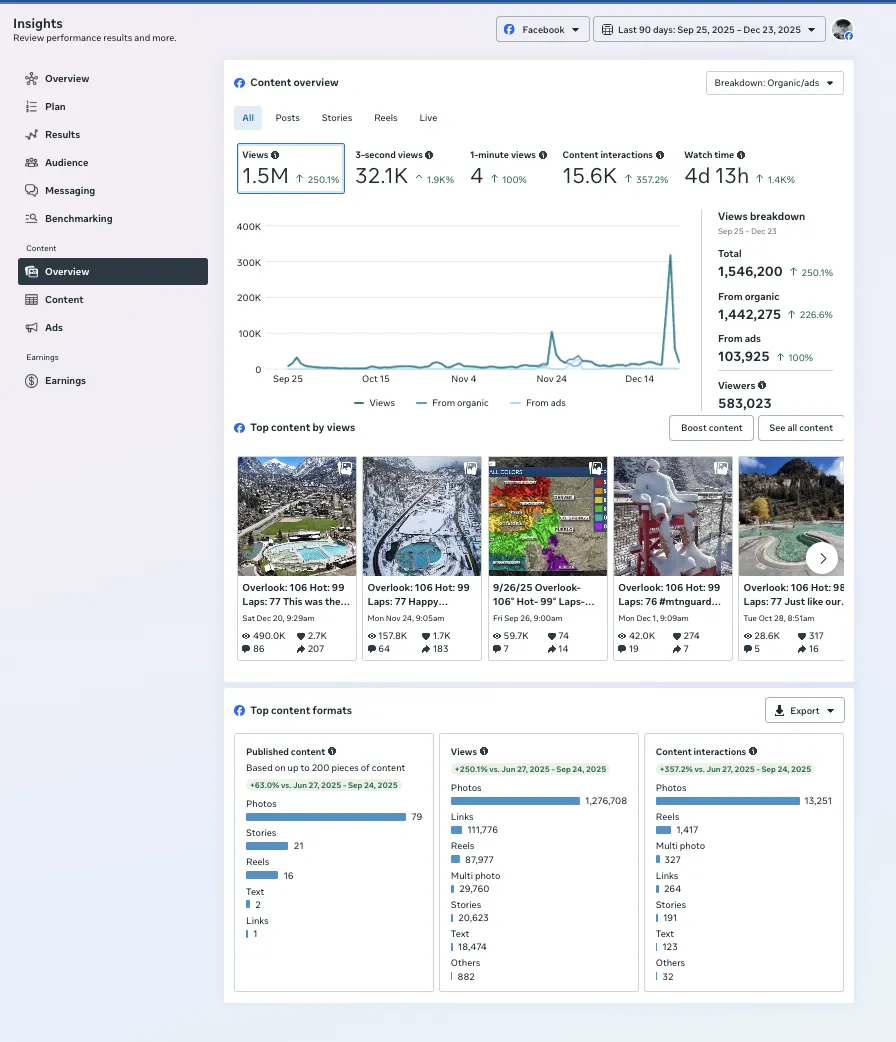Viewport: 896px width, 1042px height.
Task: Switch to the Reels tab
Action: (x=386, y=118)
